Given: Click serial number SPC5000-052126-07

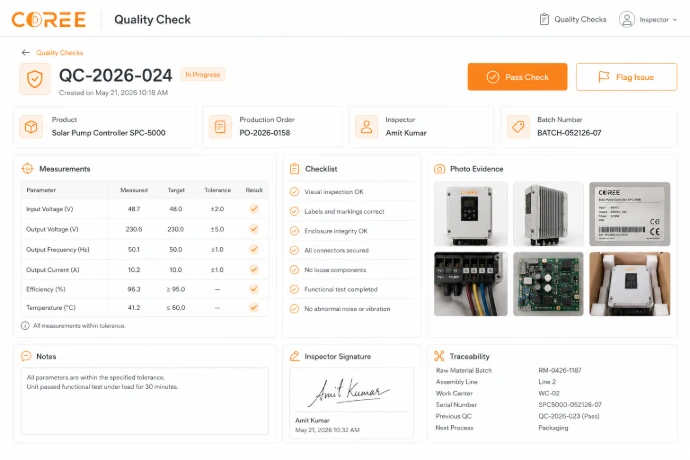Looking at the screenshot, I should click(x=570, y=405).
